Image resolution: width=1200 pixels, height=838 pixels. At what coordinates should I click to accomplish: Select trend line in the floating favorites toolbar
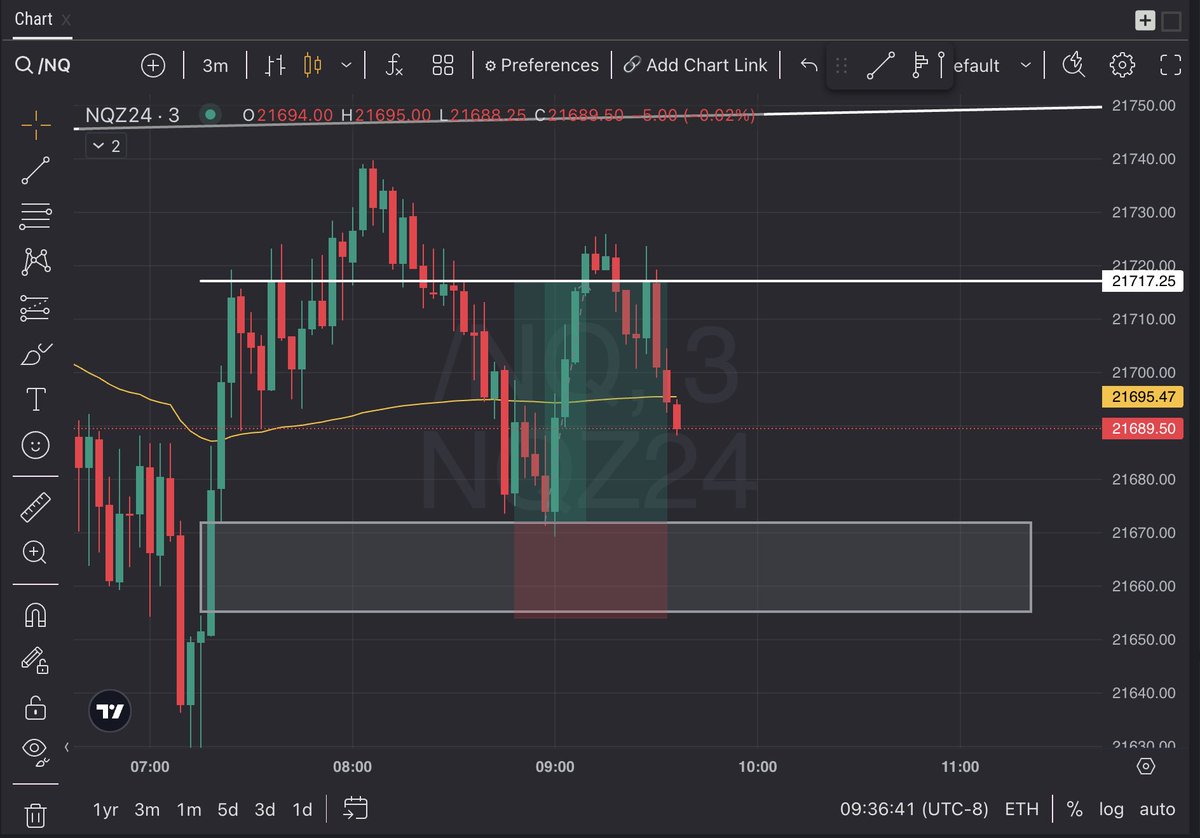click(x=881, y=66)
